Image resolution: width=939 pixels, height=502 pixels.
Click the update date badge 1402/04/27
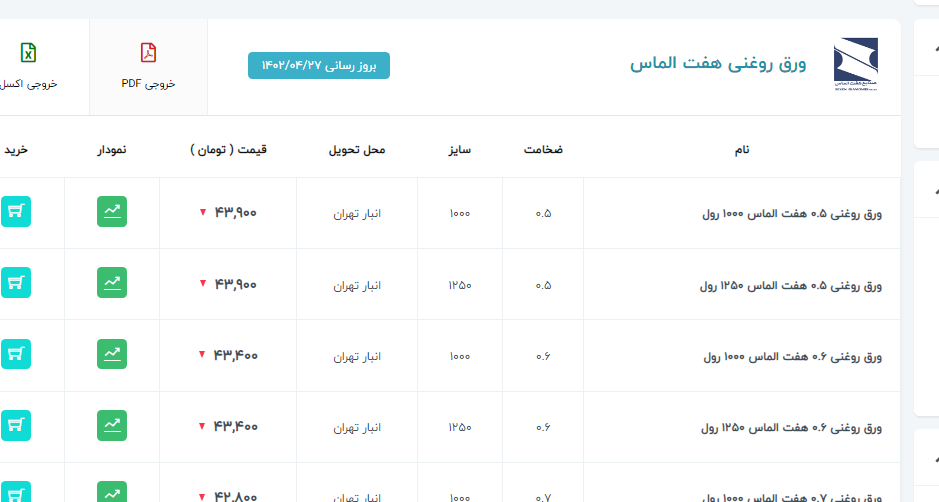coord(319,65)
